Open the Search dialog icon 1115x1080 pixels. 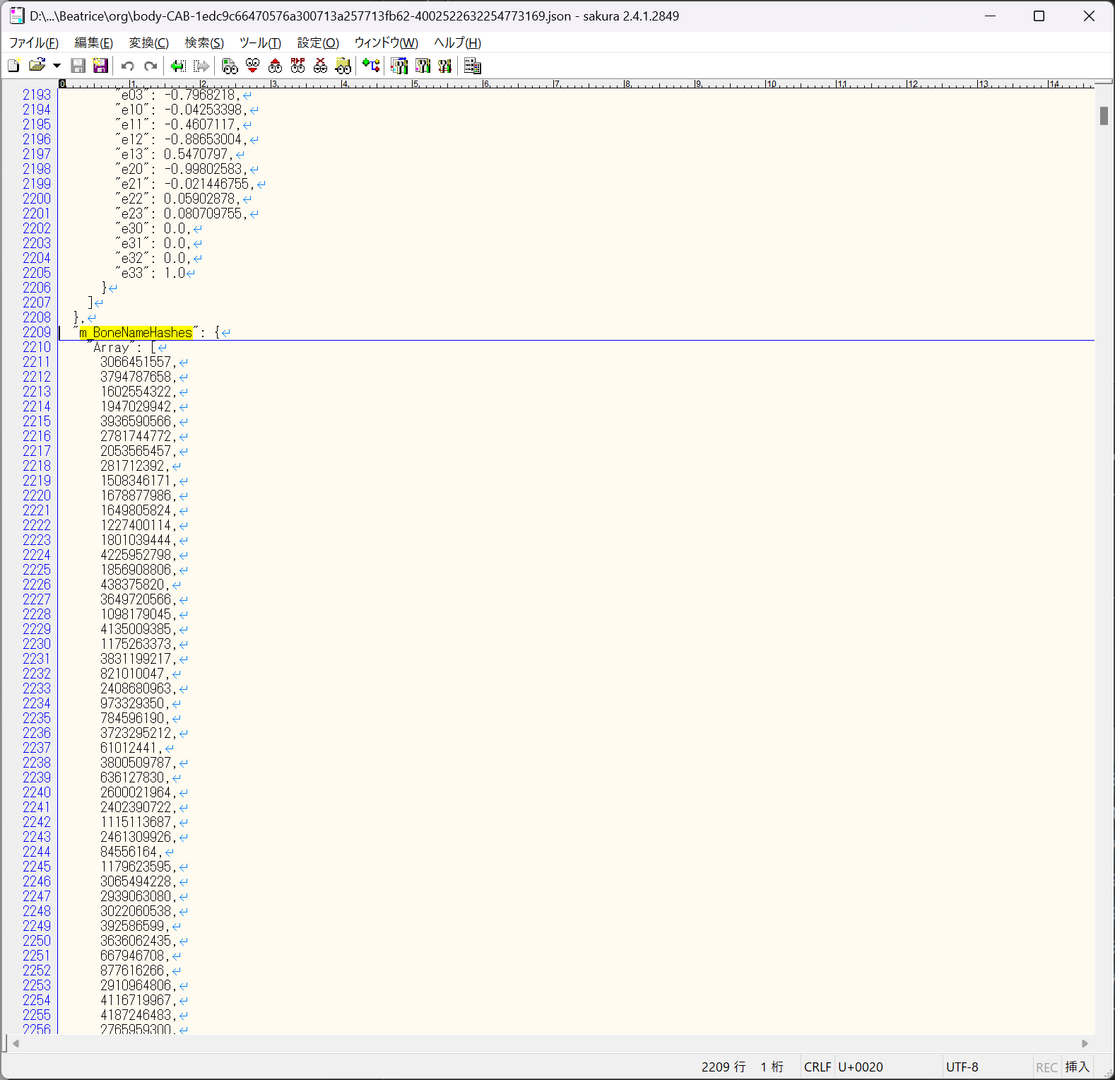click(x=229, y=66)
